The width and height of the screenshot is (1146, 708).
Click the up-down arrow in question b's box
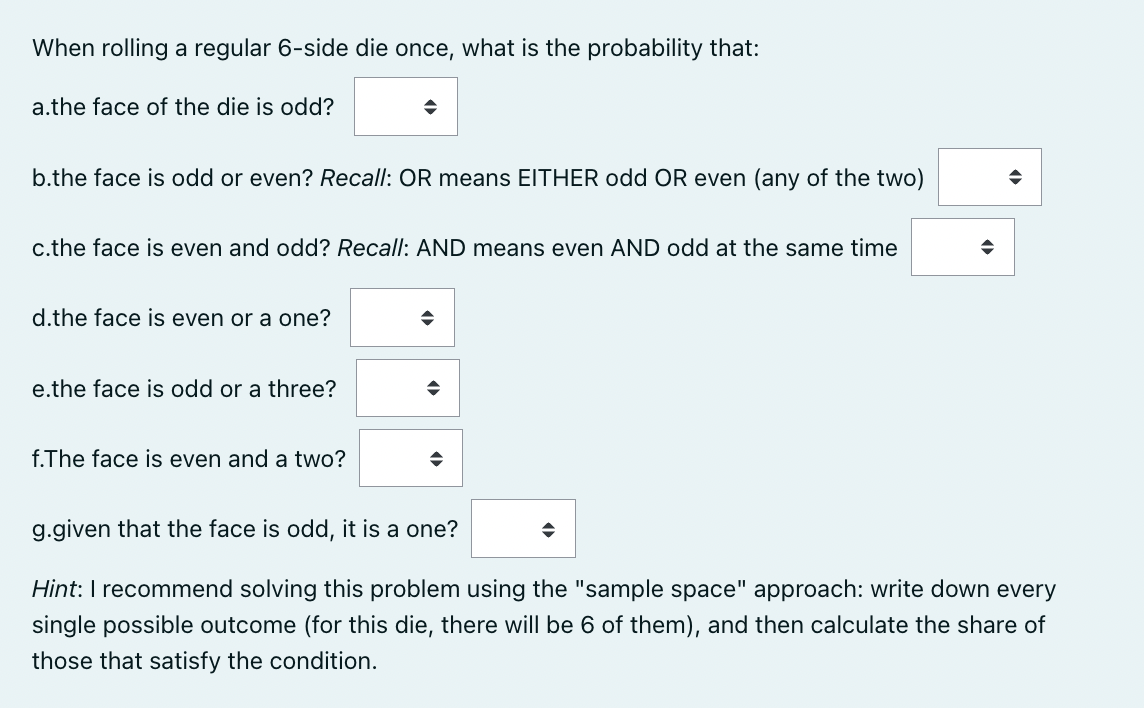tap(1013, 177)
